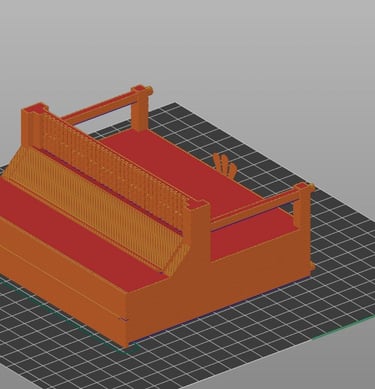The height and width of the screenshot is (389, 375).
Task: Select the small orange object behind the model
Action: [225, 166]
